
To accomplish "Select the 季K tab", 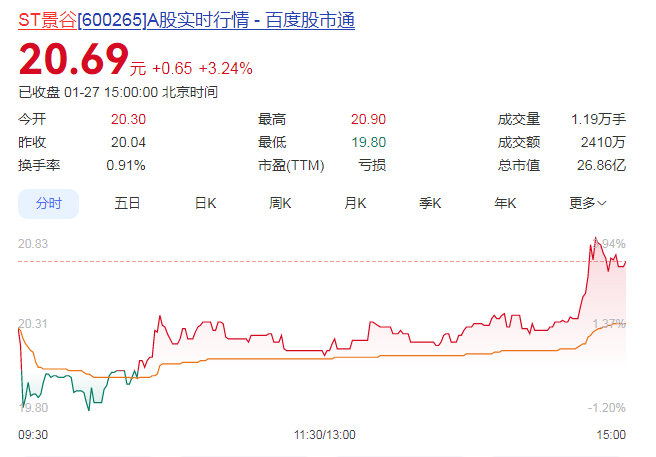I will pos(430,203).
